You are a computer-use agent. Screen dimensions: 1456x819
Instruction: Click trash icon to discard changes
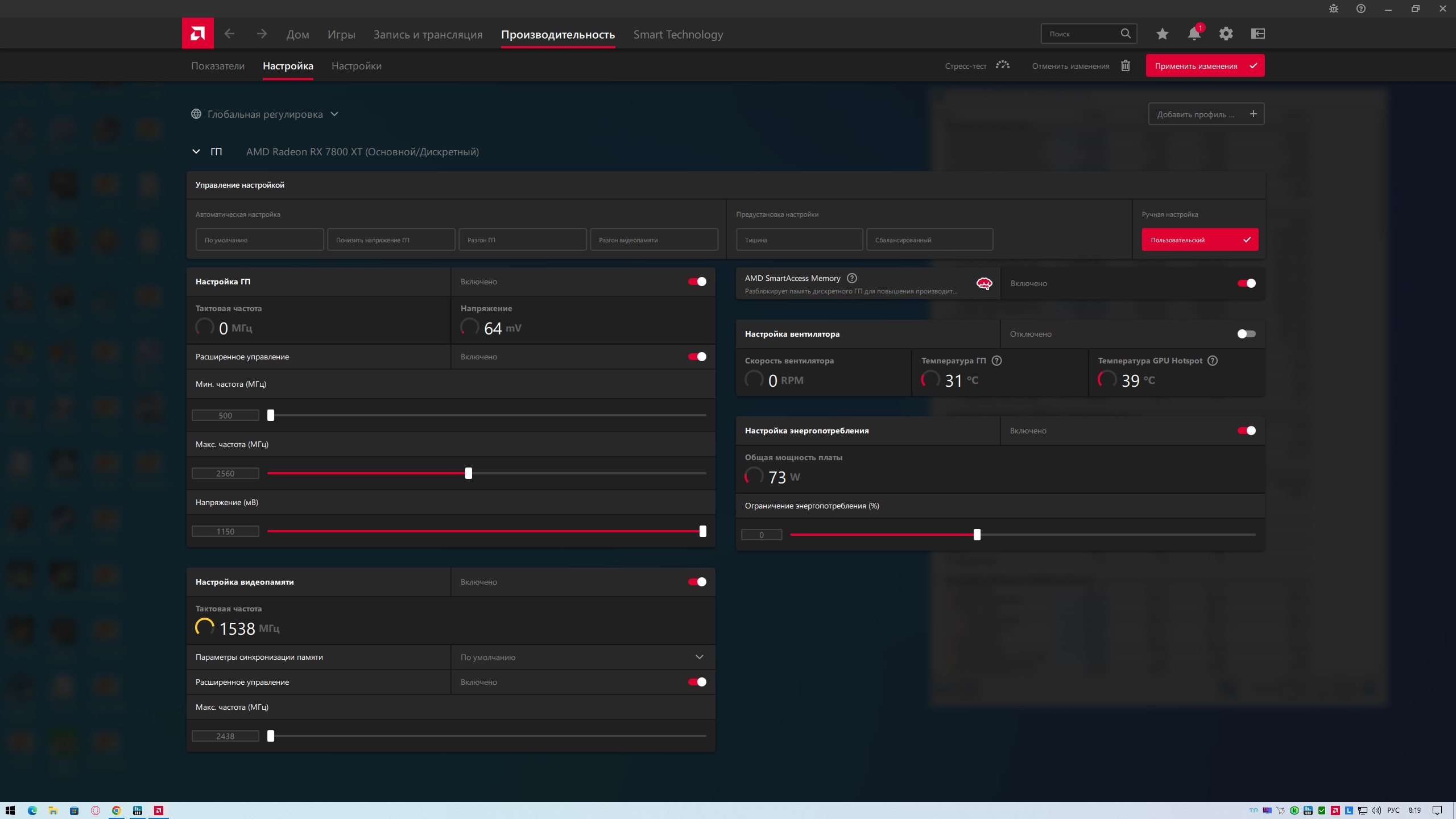tap(1125, 66)
